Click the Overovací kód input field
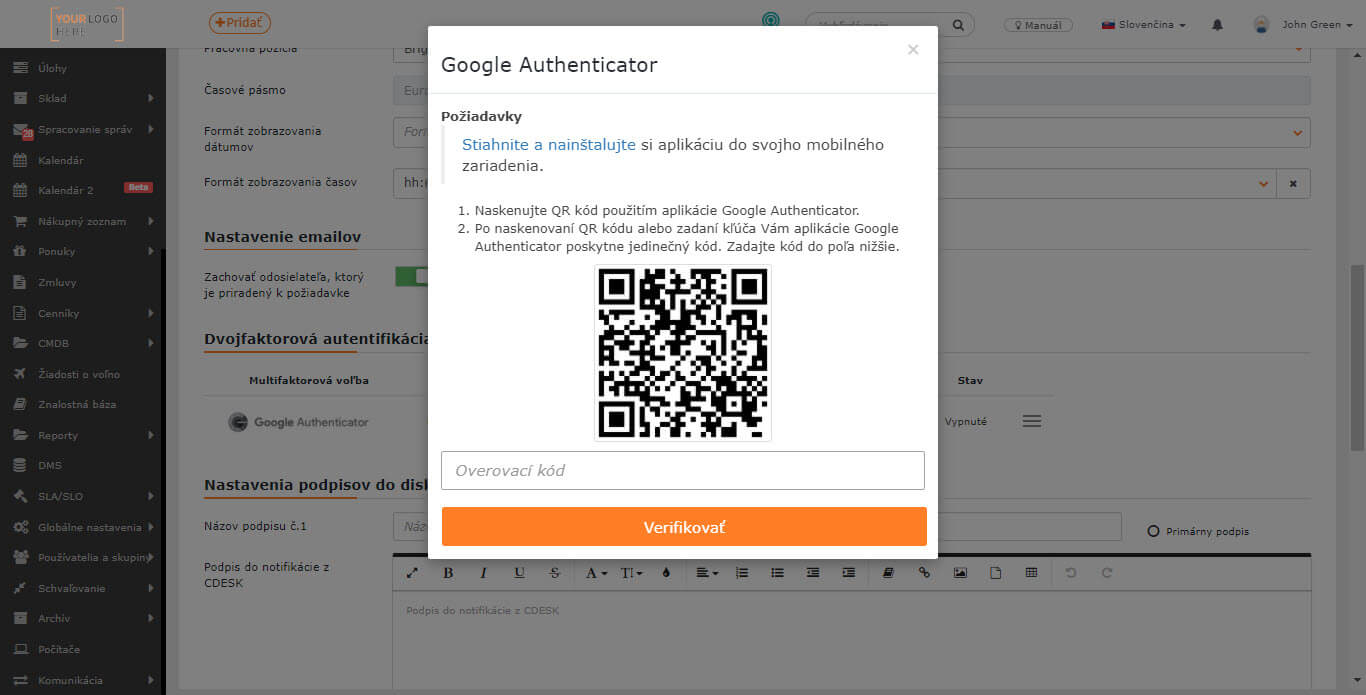Image resolution: width=1366 pixels, height=695 pixels. pos(683,470)
